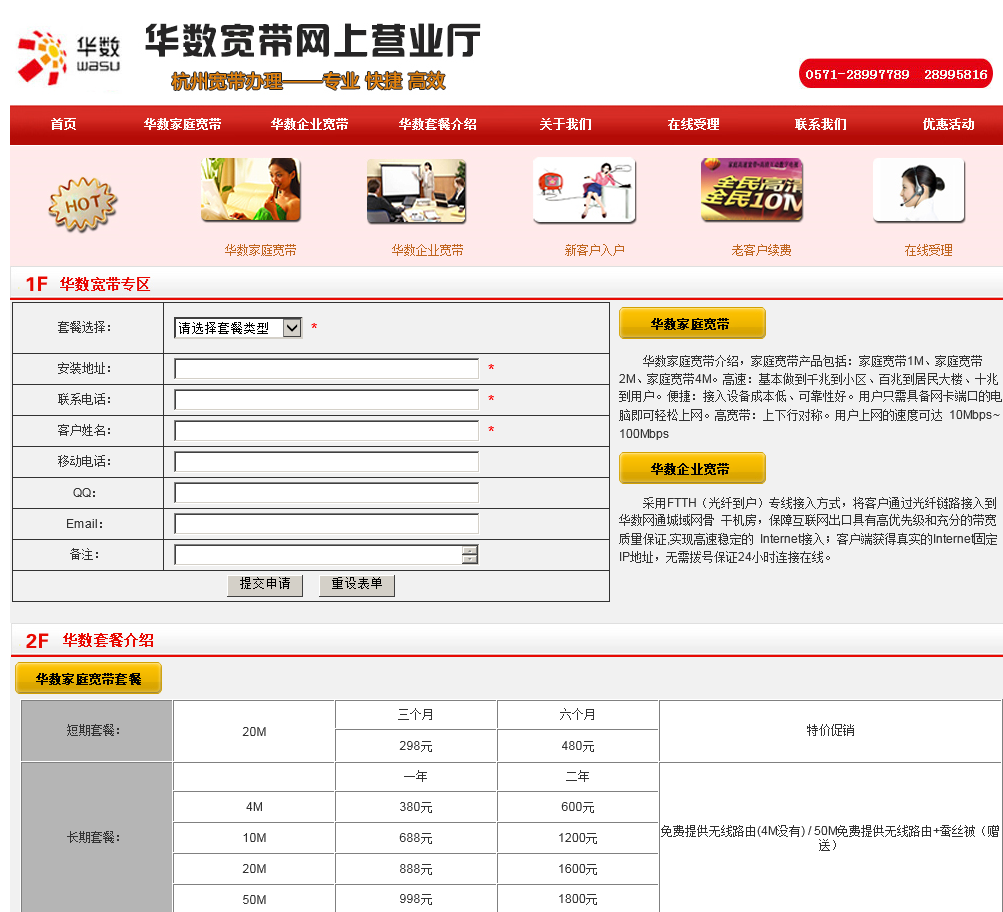Focus the 安装地址 input field
1003x912 pixels.
(326, 368)
